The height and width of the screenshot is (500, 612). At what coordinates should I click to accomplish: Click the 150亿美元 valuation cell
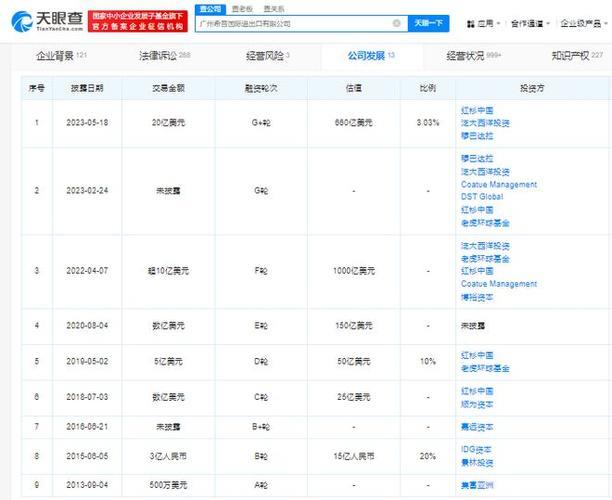354,326
